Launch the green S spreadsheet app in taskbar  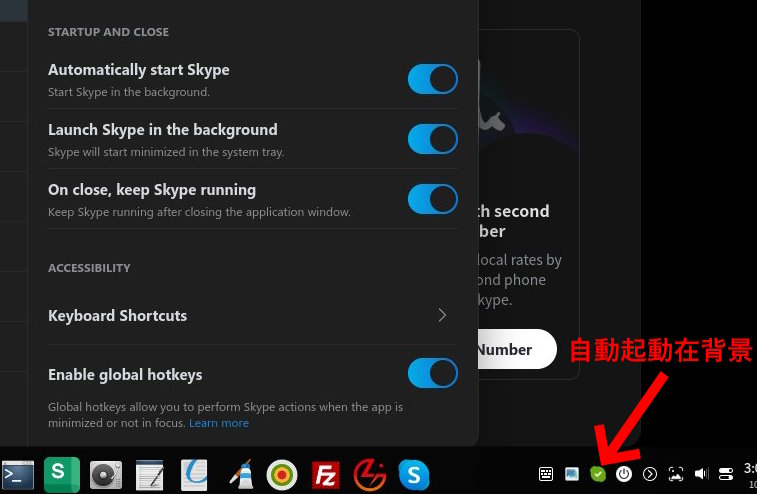click(x=61, y=474)
